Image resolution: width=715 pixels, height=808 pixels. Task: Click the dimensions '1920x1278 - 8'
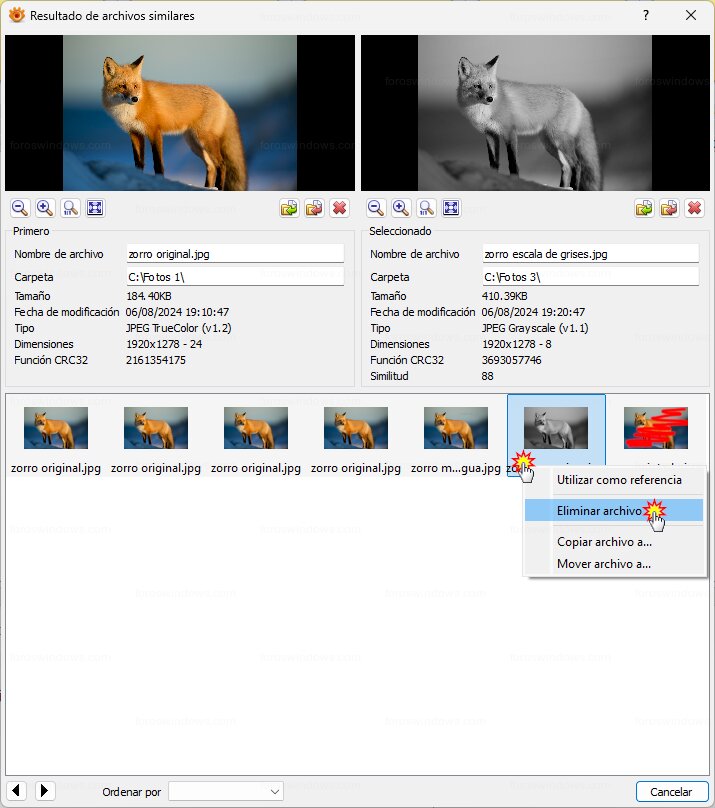[517, 344]
